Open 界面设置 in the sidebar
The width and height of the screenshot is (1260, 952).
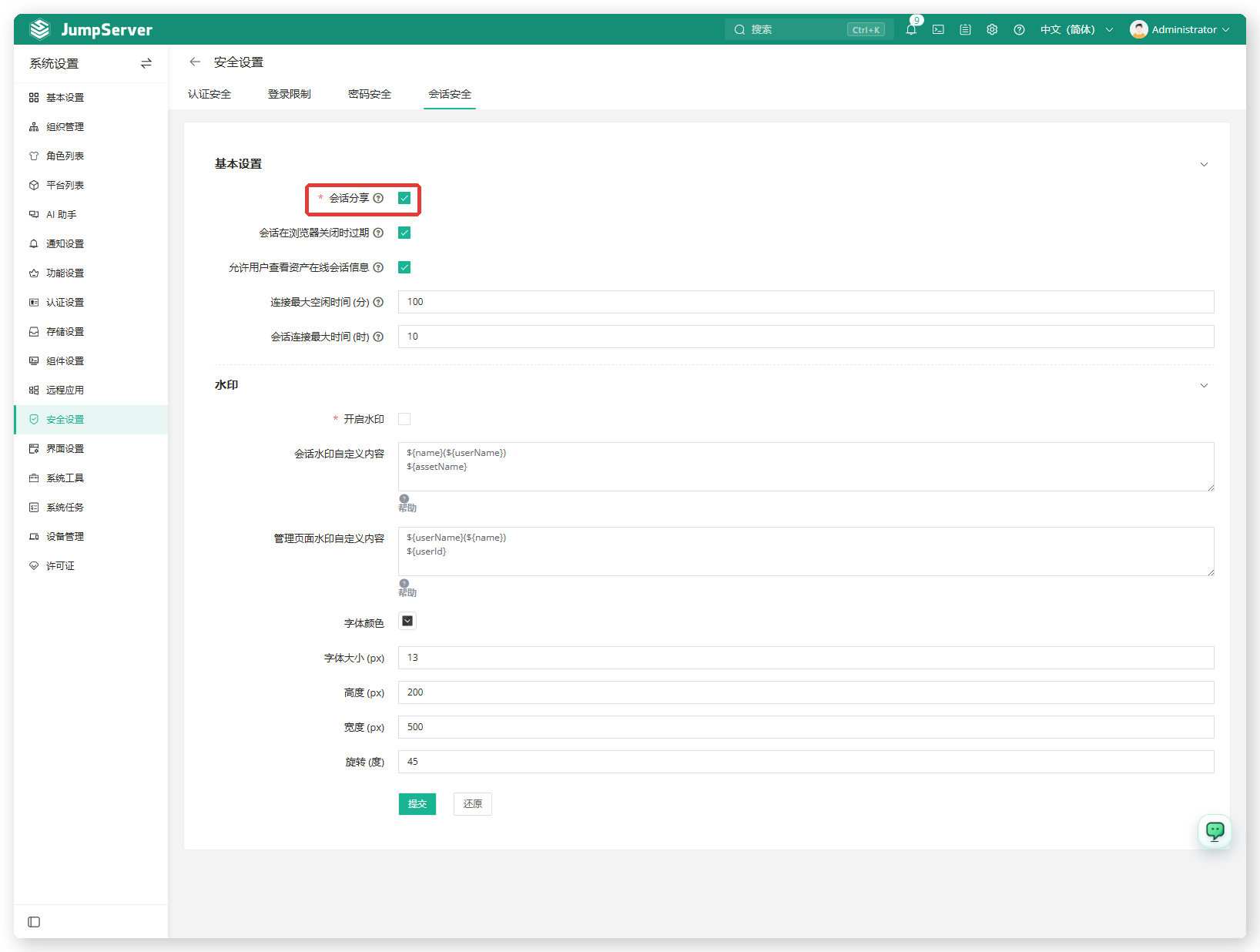pos(91,448)
